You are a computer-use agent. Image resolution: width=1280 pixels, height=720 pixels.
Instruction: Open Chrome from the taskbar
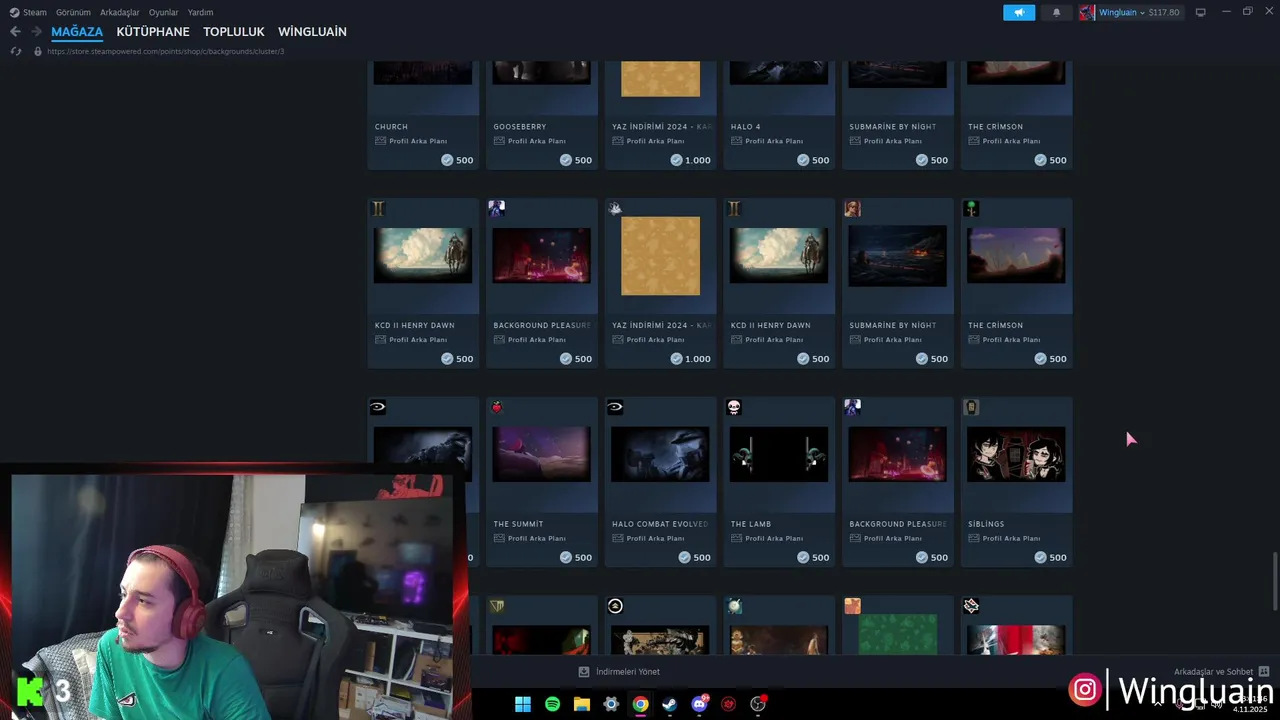pos(640,704)
